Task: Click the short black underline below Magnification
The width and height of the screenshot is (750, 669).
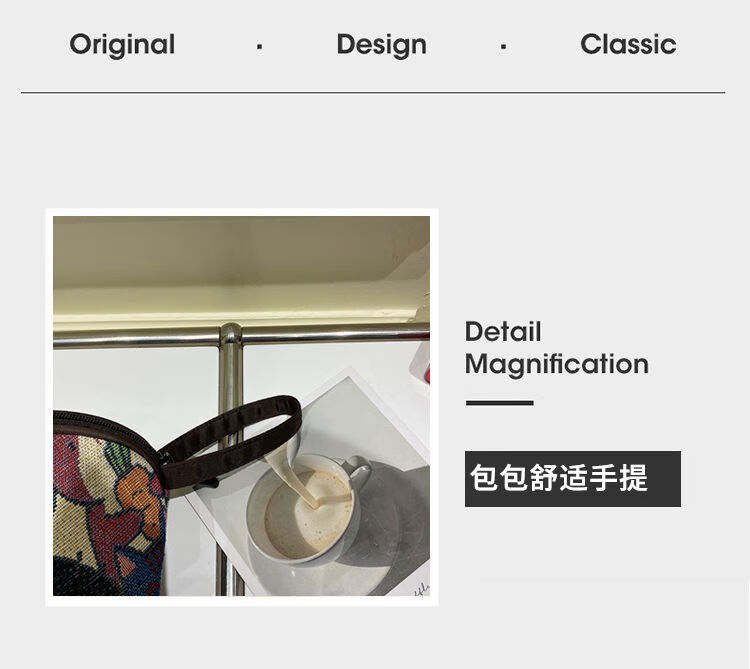Action: click(x=499, y=403)
